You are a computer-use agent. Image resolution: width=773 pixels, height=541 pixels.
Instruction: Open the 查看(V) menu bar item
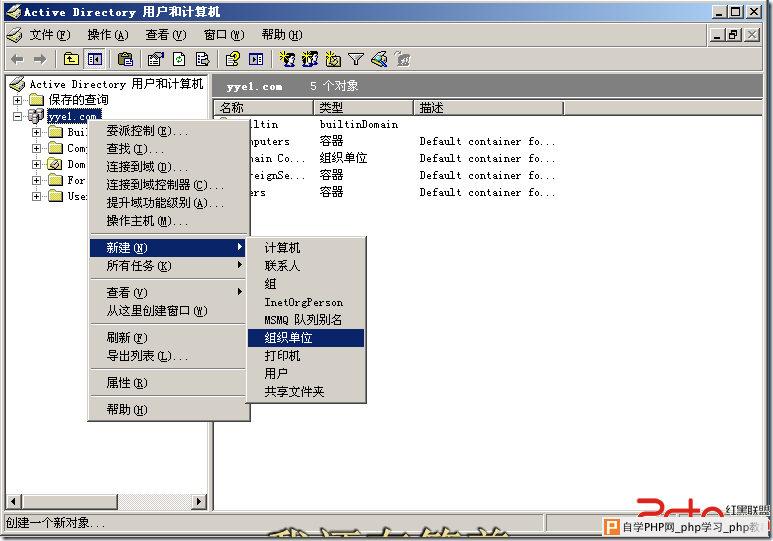point(166,35)
